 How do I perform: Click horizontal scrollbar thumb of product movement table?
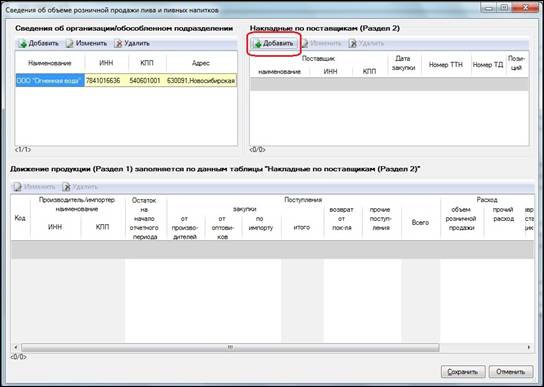click(230, 347)
